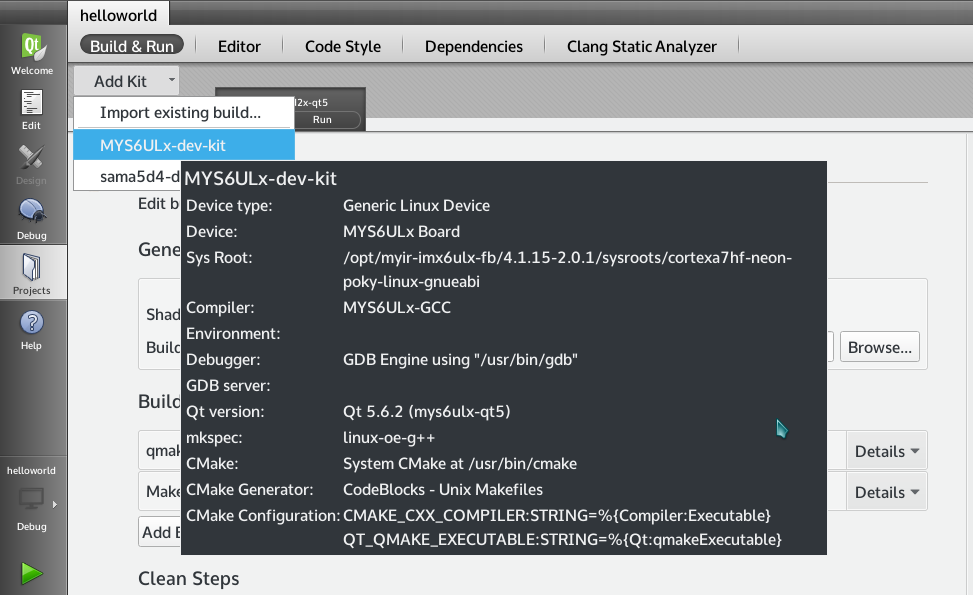Click the "Debugger:" label
The image size is (973, 595).
point(223,359)
